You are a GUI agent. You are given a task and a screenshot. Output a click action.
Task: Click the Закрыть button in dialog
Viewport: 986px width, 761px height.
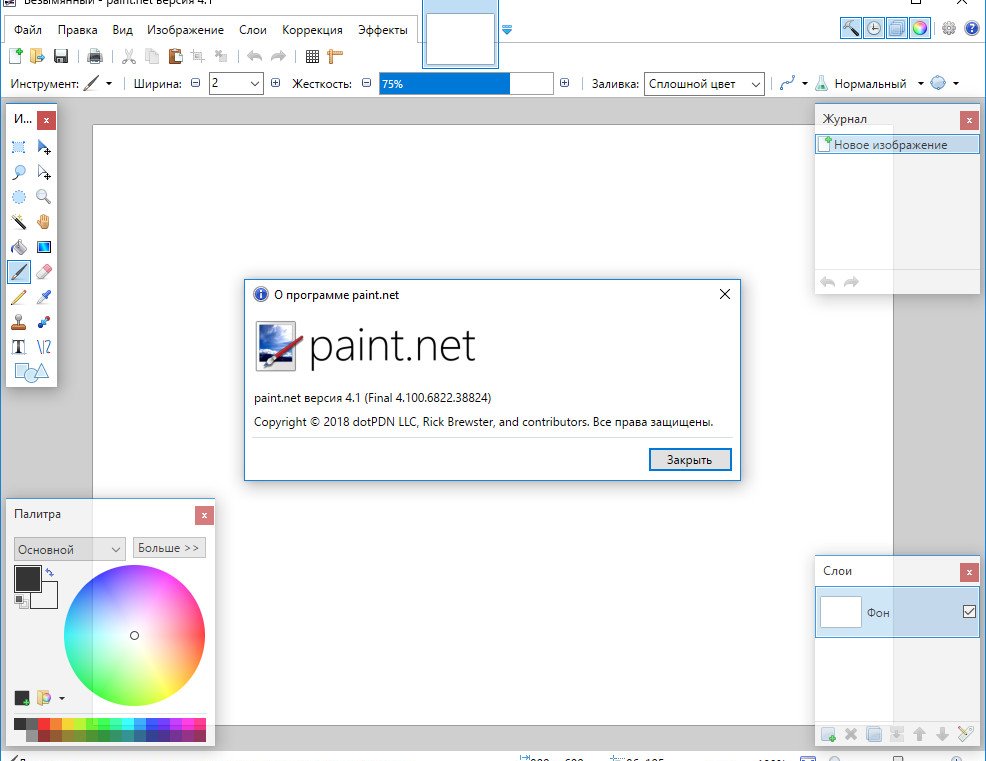point(689,460)
